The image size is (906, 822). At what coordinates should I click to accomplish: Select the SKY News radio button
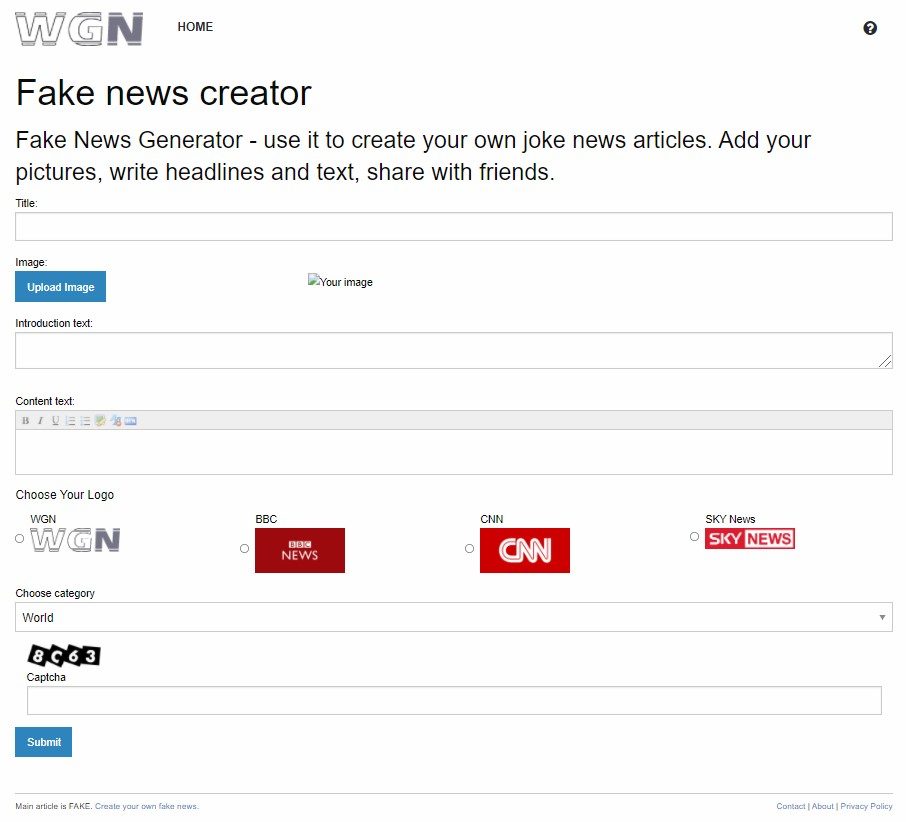click(695, 537)
